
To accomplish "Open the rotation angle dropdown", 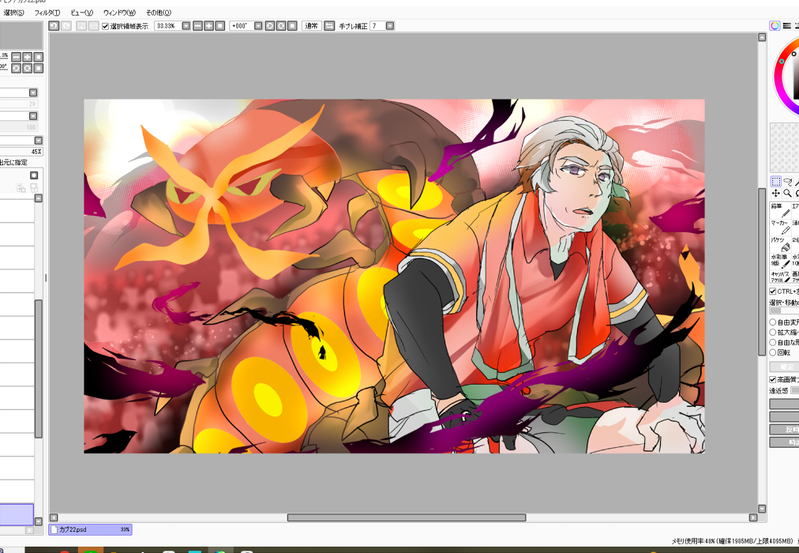I will tap(258, 25).
